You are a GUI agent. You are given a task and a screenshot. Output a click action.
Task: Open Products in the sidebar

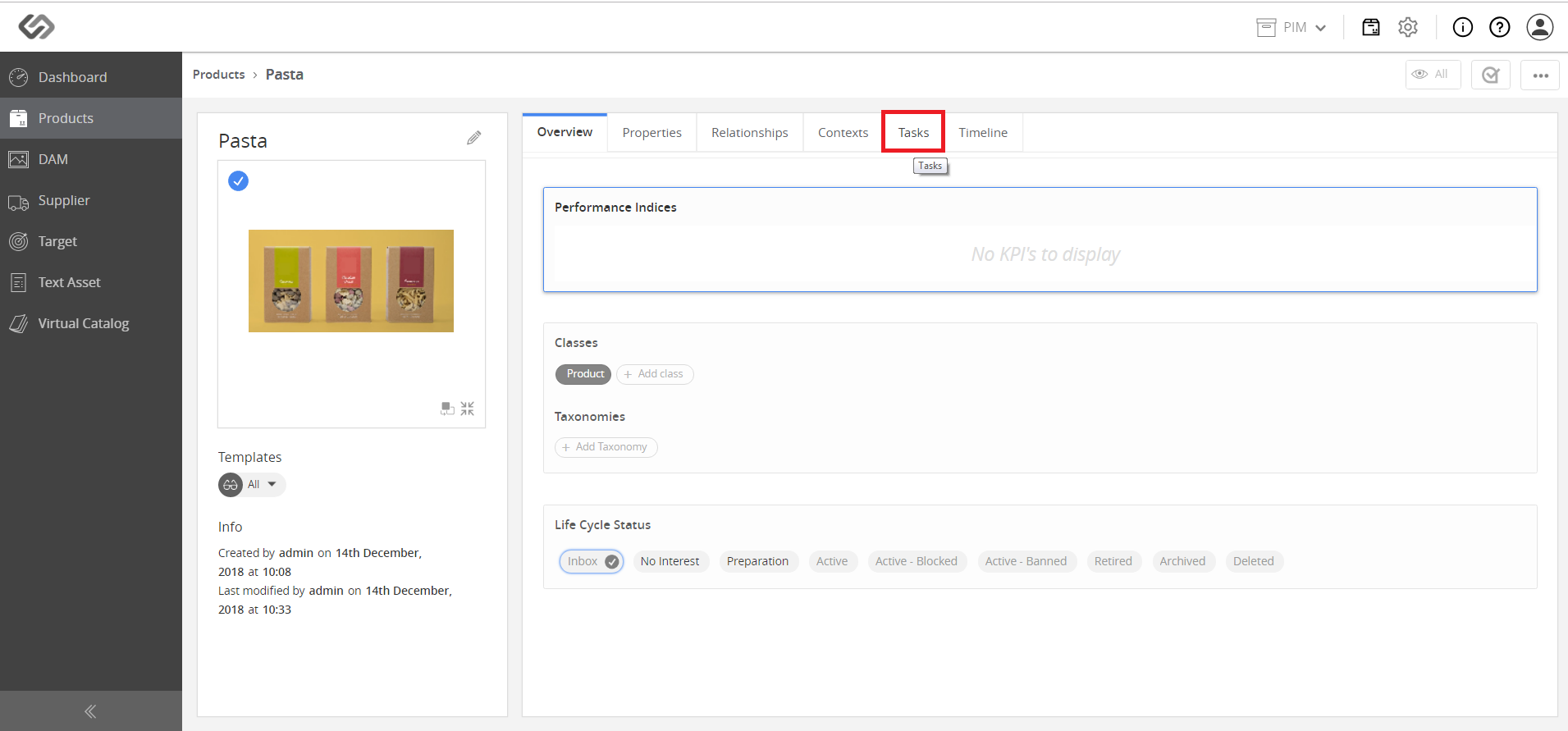click(91, 118)
